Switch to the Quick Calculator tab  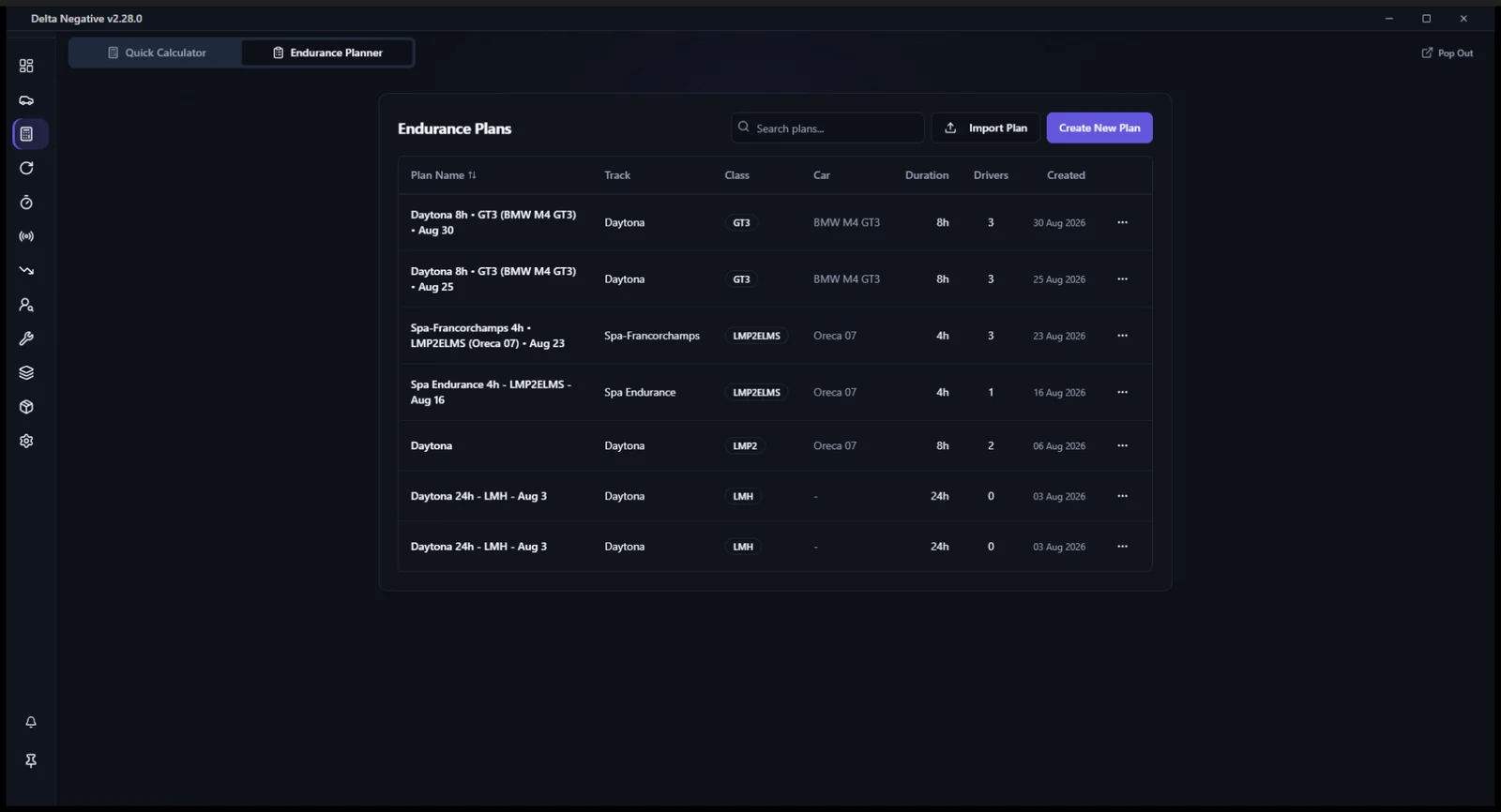157,53
